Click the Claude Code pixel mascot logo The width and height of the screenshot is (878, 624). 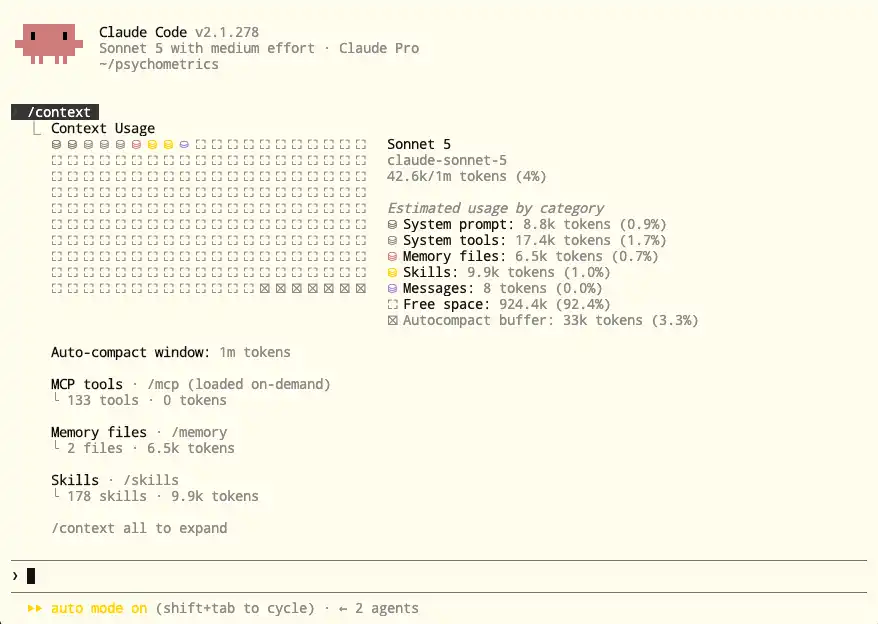(49, 43)
